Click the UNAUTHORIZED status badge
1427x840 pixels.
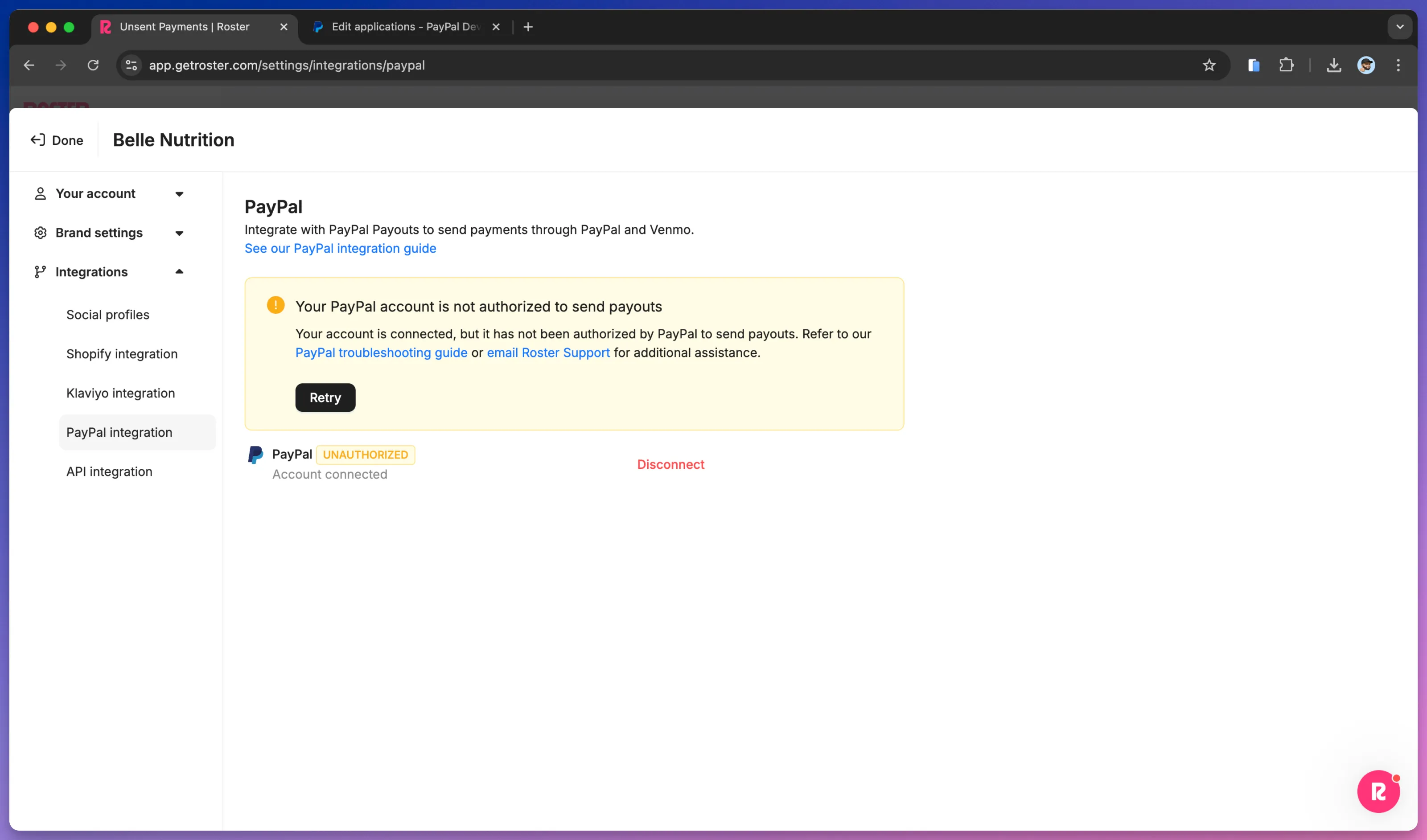pos(365,455)
